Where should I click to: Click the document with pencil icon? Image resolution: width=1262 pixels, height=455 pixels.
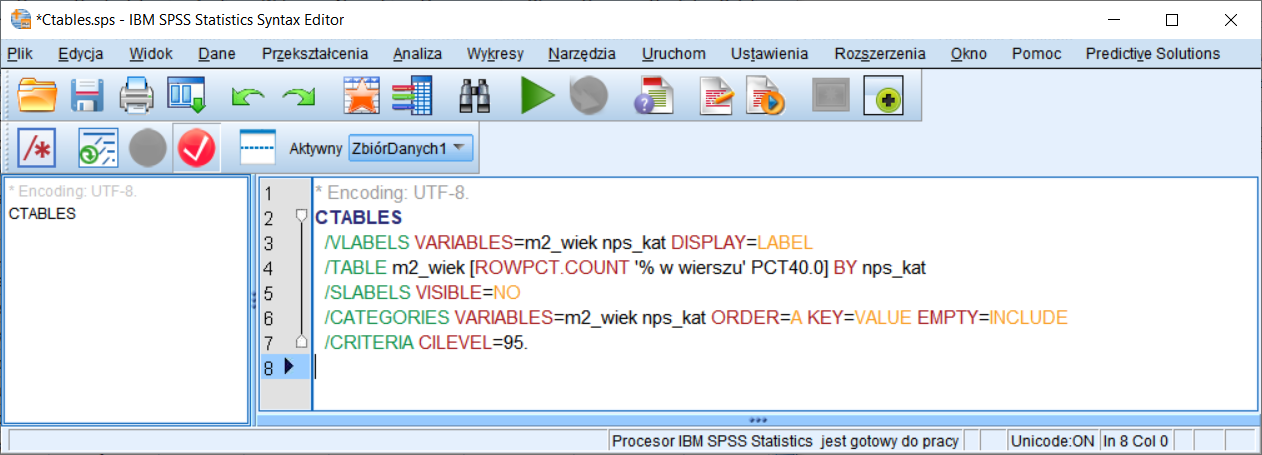click(x=718, y=97)
